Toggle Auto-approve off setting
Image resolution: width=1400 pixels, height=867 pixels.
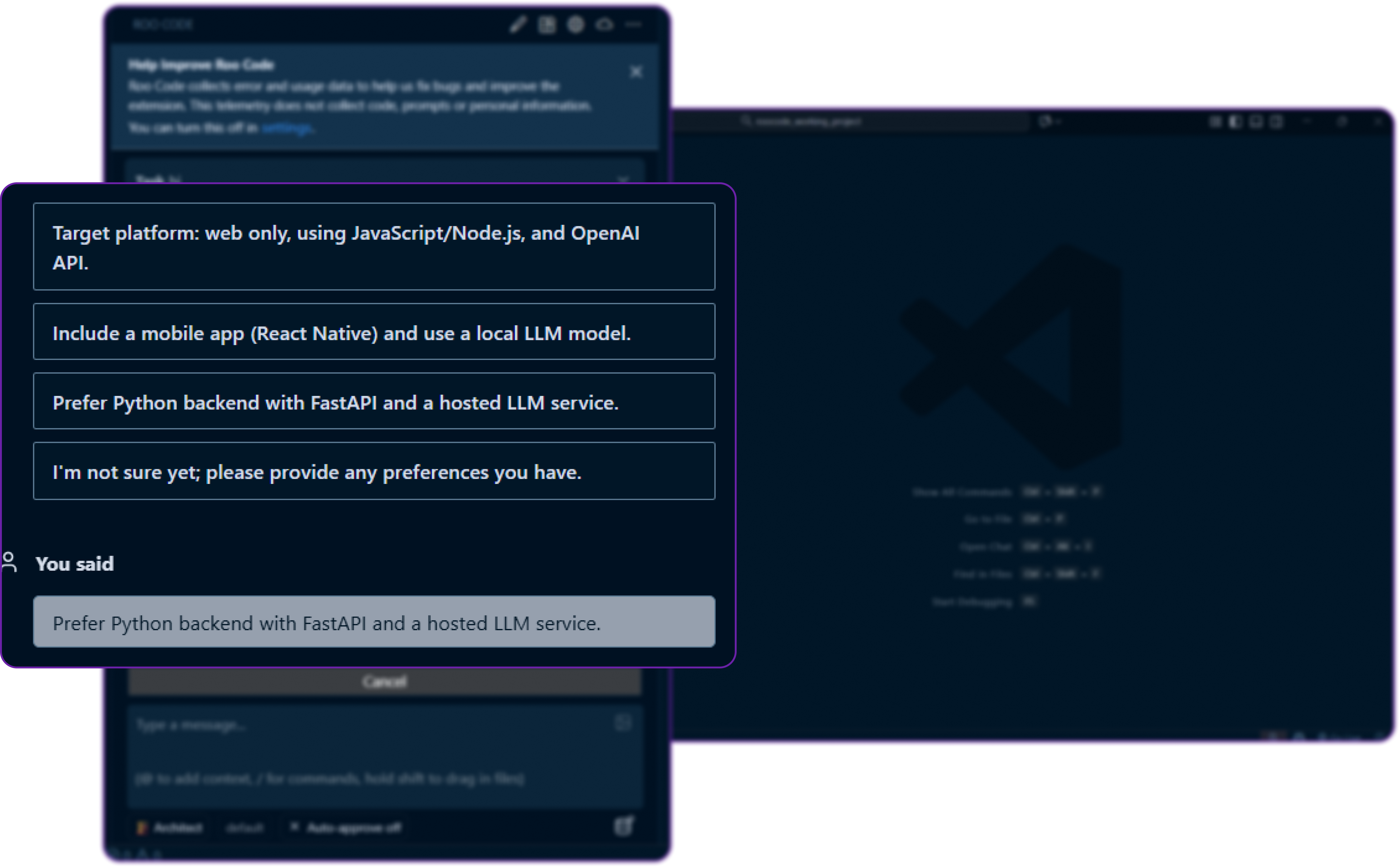(x=346, y=828)
